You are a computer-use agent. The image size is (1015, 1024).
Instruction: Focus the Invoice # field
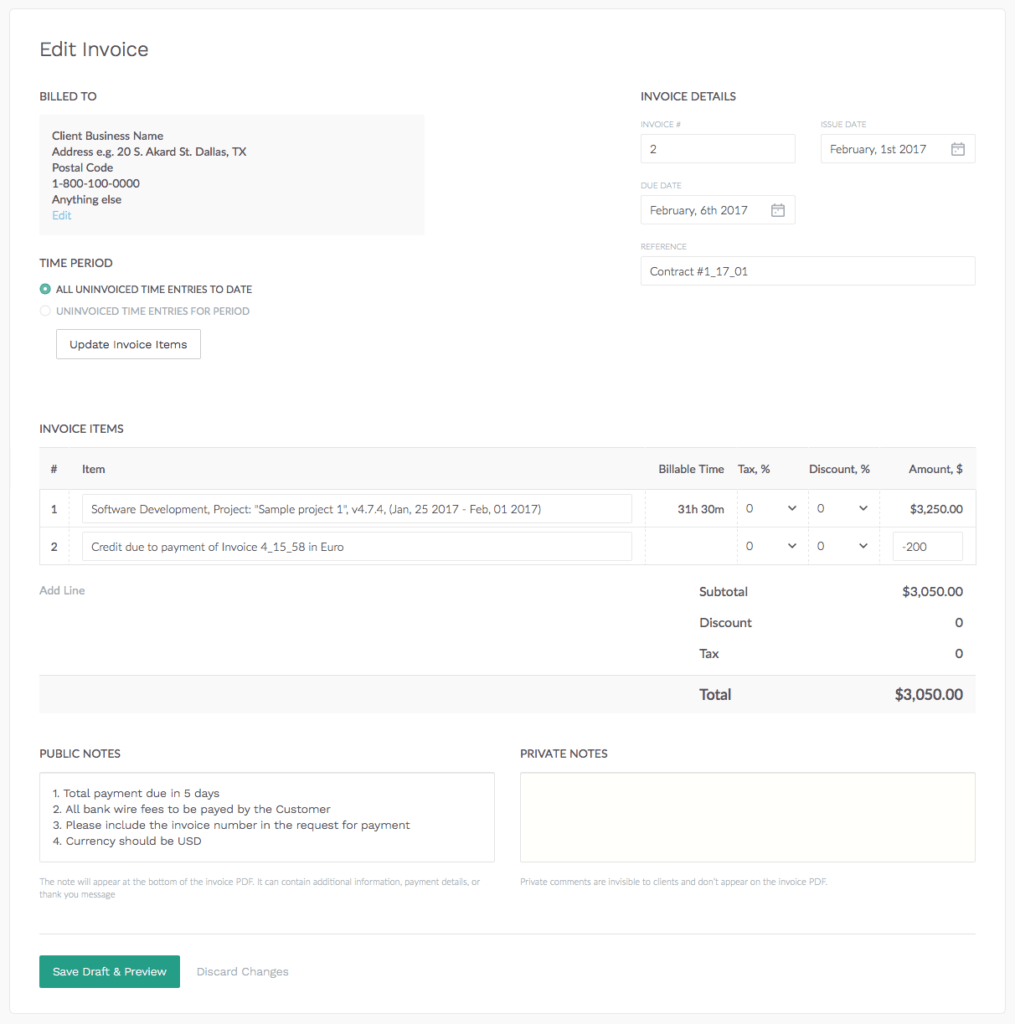click(718, 148)
